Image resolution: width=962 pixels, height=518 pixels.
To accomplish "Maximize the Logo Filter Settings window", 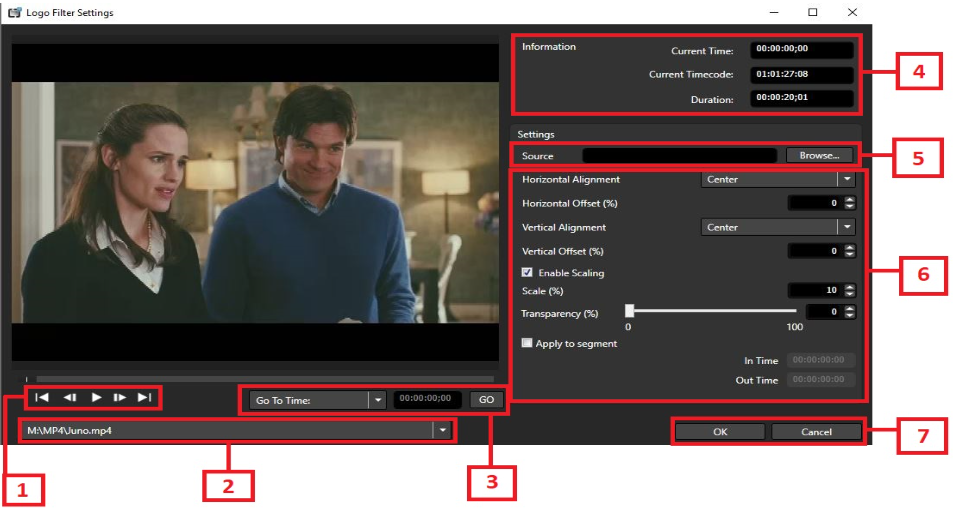I will click(x=812, y=12).
